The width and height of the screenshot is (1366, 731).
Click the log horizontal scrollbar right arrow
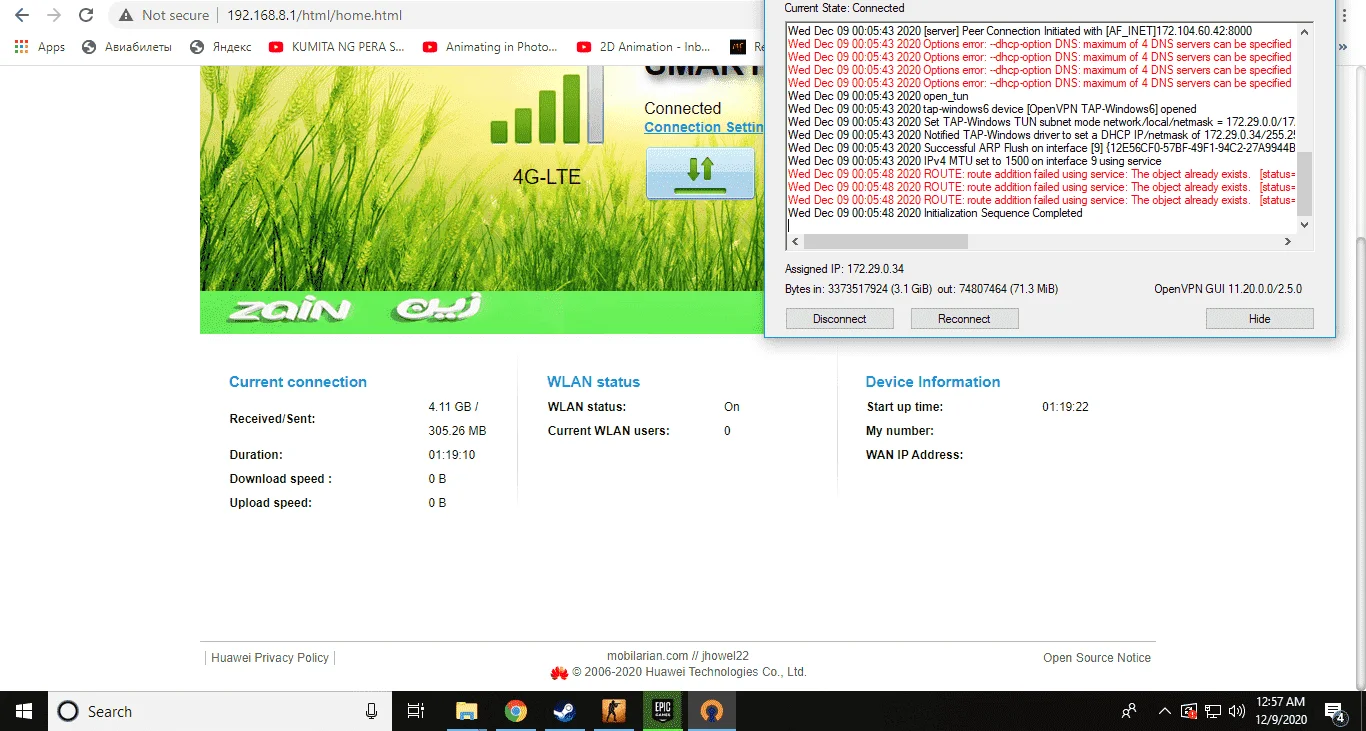coord(1287,242)
